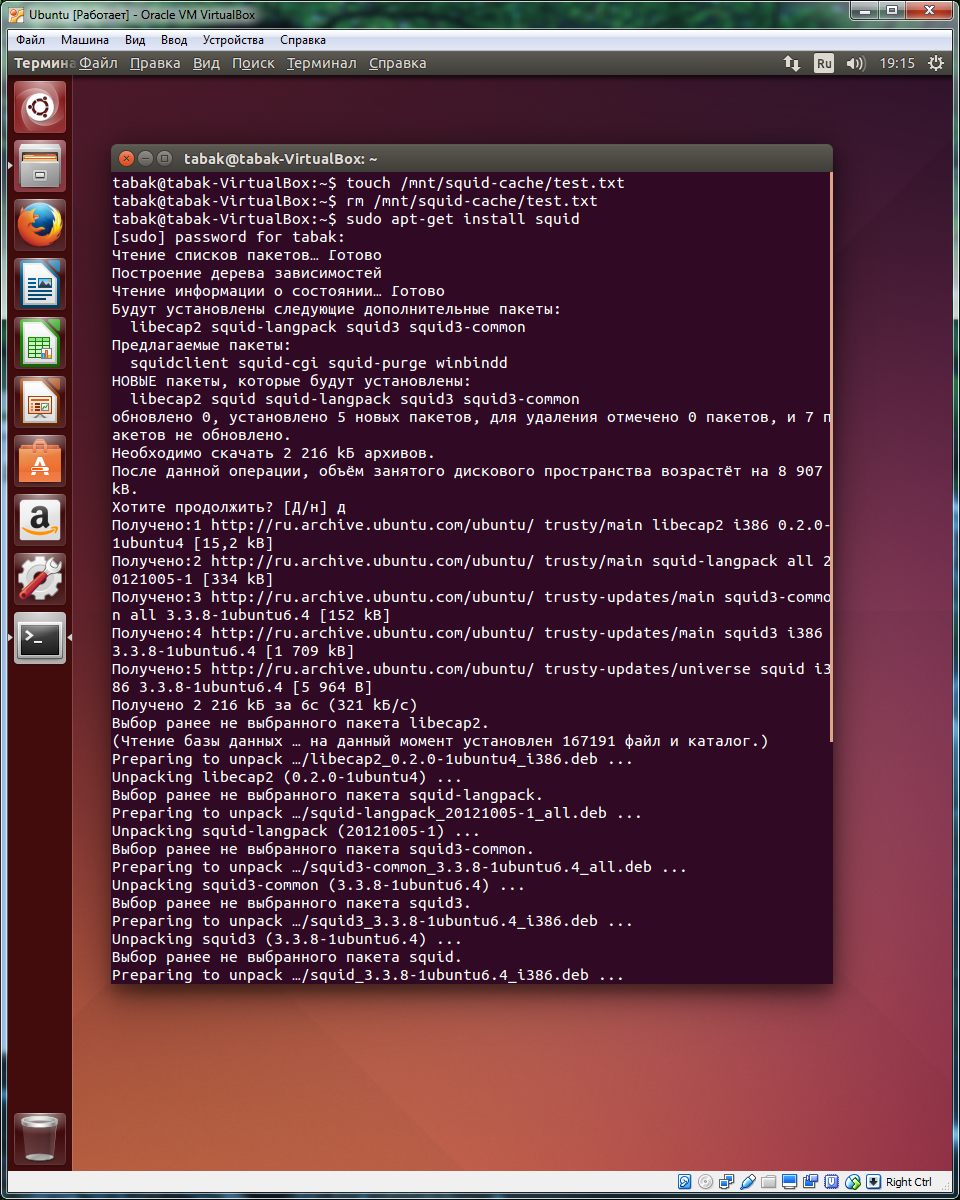Minimize the terminal window
This screenshot has height=1200, width=960.
point(145,158)
